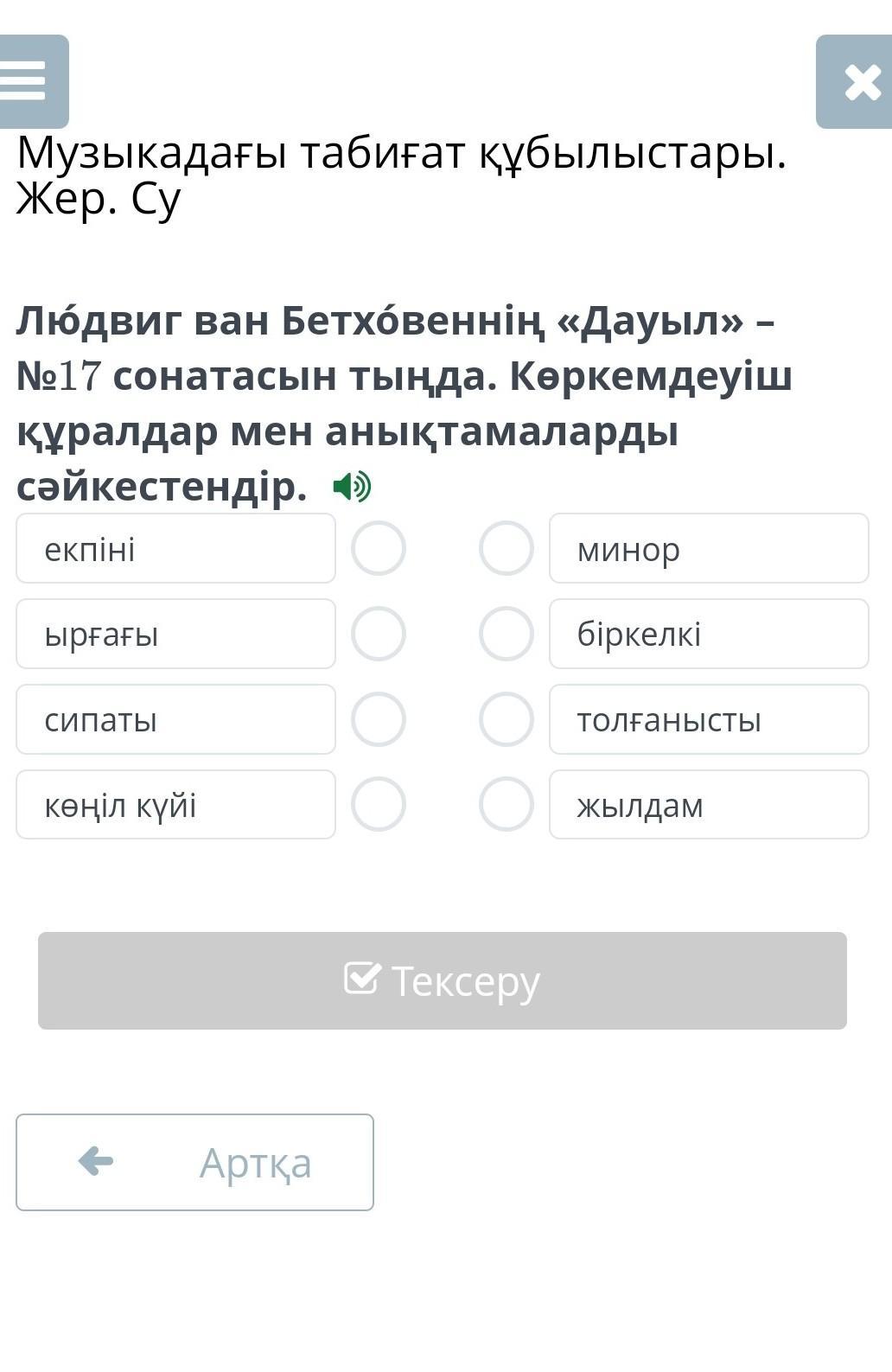Select radio circle beside жылдам

click(507, 804)
